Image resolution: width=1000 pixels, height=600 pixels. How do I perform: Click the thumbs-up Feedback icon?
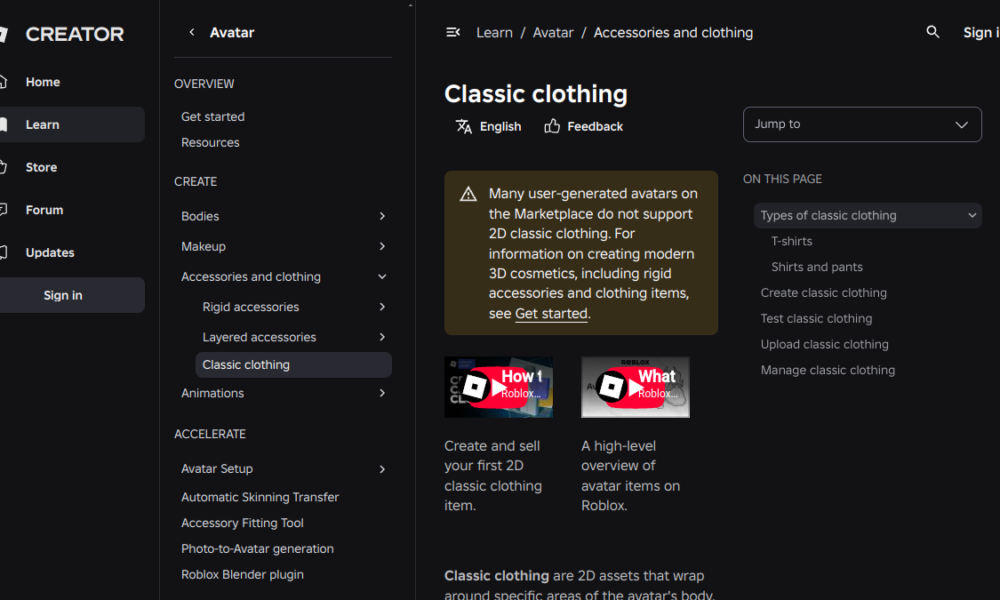[552, 126]
